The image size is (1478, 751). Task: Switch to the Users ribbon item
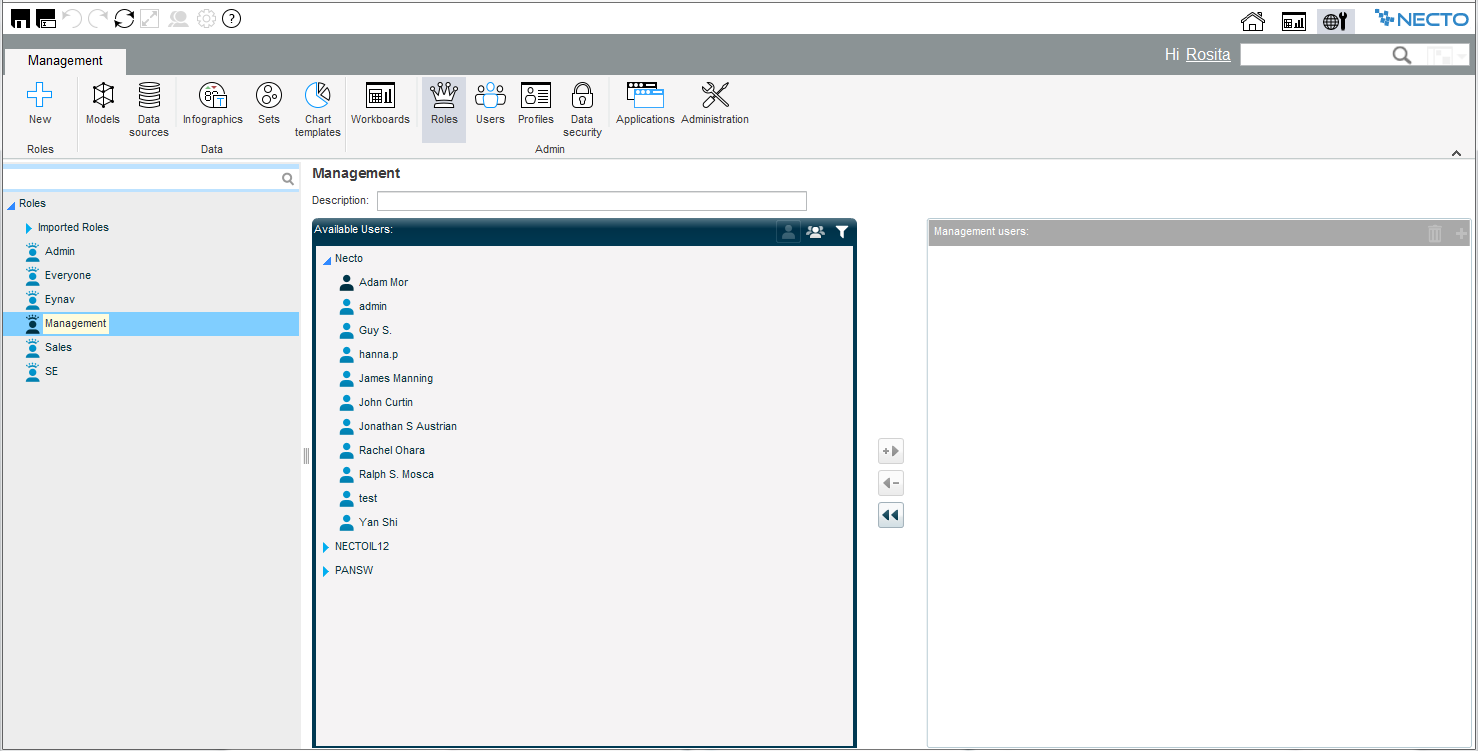(x=490, y=104)
